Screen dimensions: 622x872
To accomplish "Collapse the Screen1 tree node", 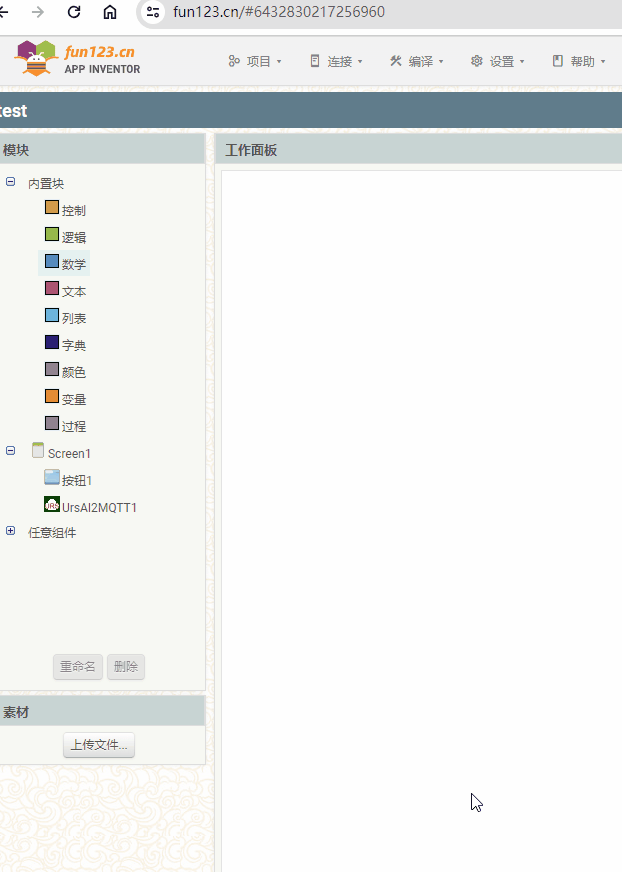I will [x=11, y=450].
